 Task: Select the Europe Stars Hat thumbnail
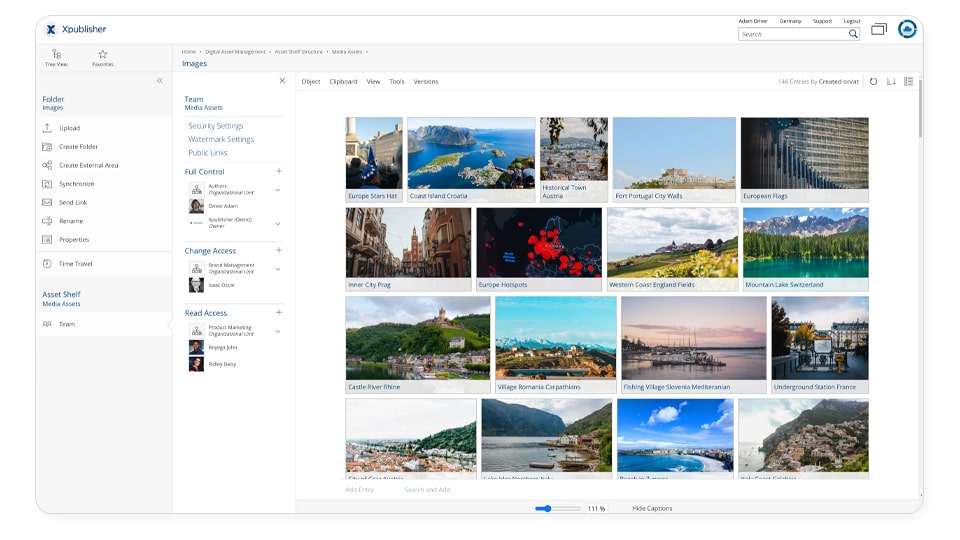[x=374, y=160]
